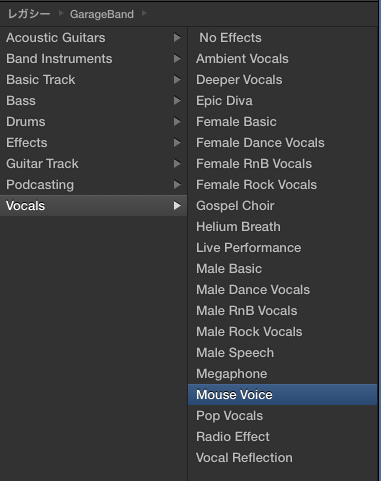Screen dimensions: 381x481
Task: Expand arrow next to Bass
Action: tap(177, 101)
